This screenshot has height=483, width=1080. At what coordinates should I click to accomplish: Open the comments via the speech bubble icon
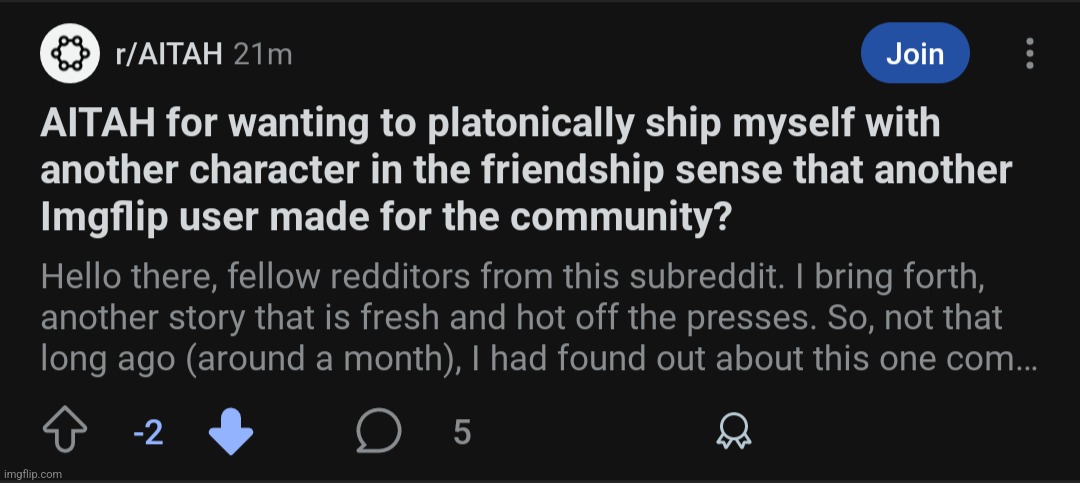[379, 432]
